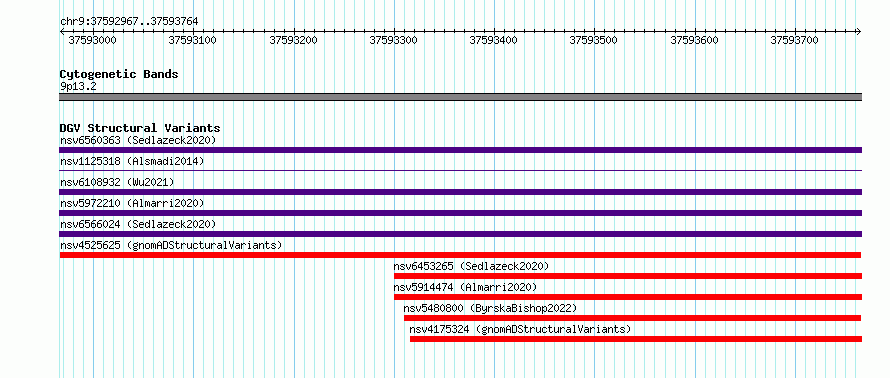Select the nsv6108932 purple variant bar

click(x=460, y=192)
